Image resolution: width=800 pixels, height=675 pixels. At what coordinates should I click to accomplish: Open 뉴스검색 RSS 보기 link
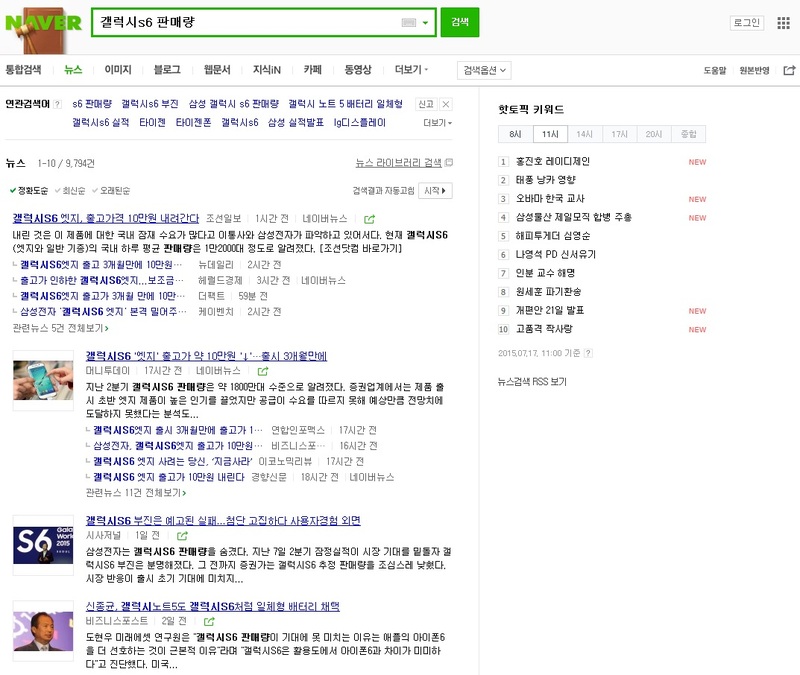click(532, 382)
